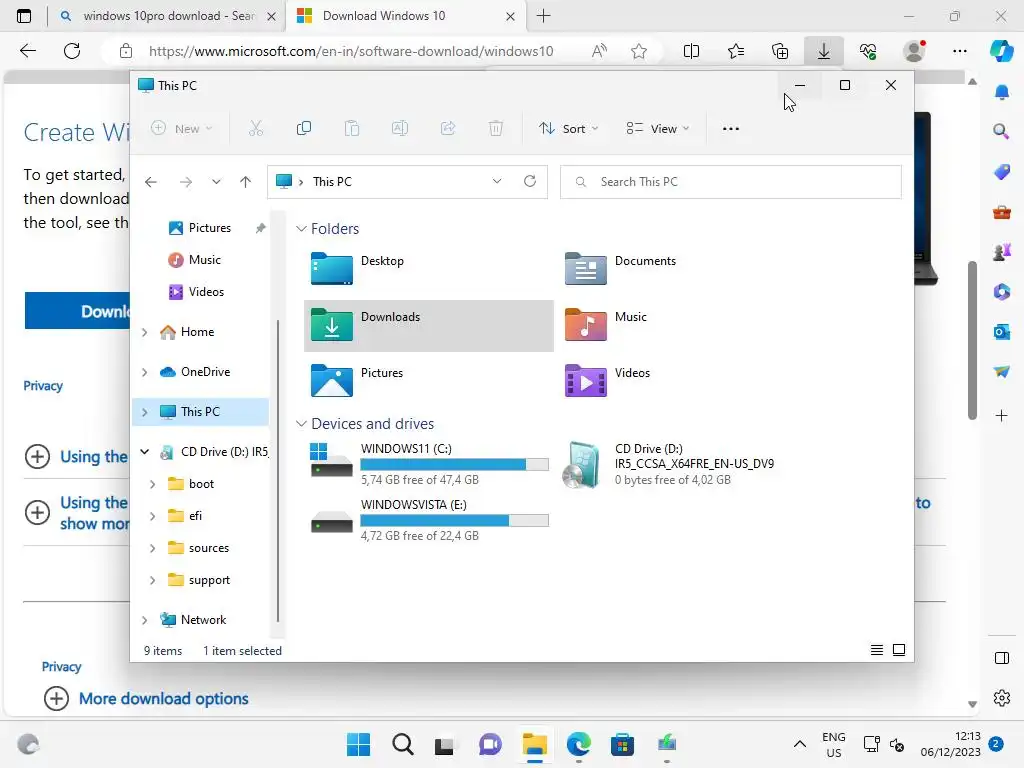Select boot folder in navigation tree

201,484
